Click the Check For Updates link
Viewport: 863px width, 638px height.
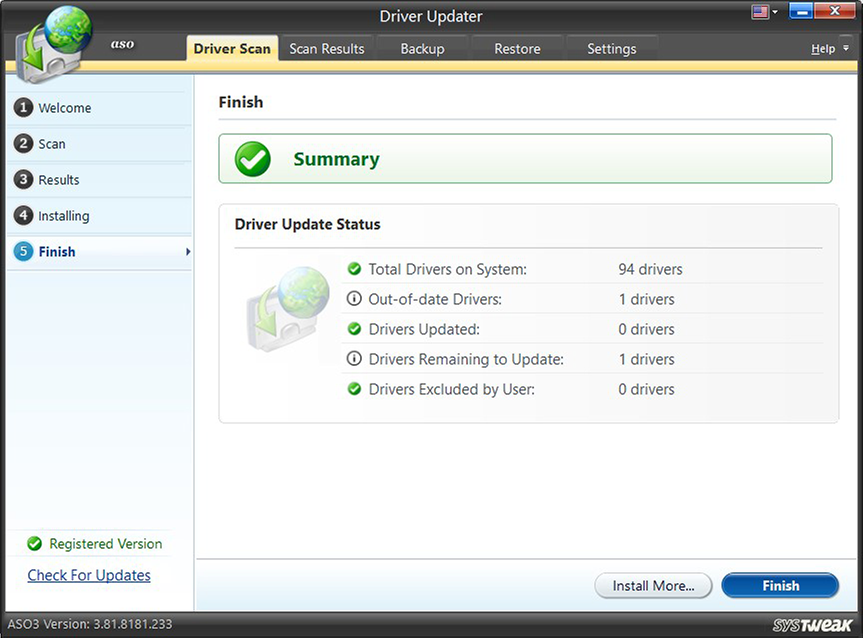coord(88,575)
